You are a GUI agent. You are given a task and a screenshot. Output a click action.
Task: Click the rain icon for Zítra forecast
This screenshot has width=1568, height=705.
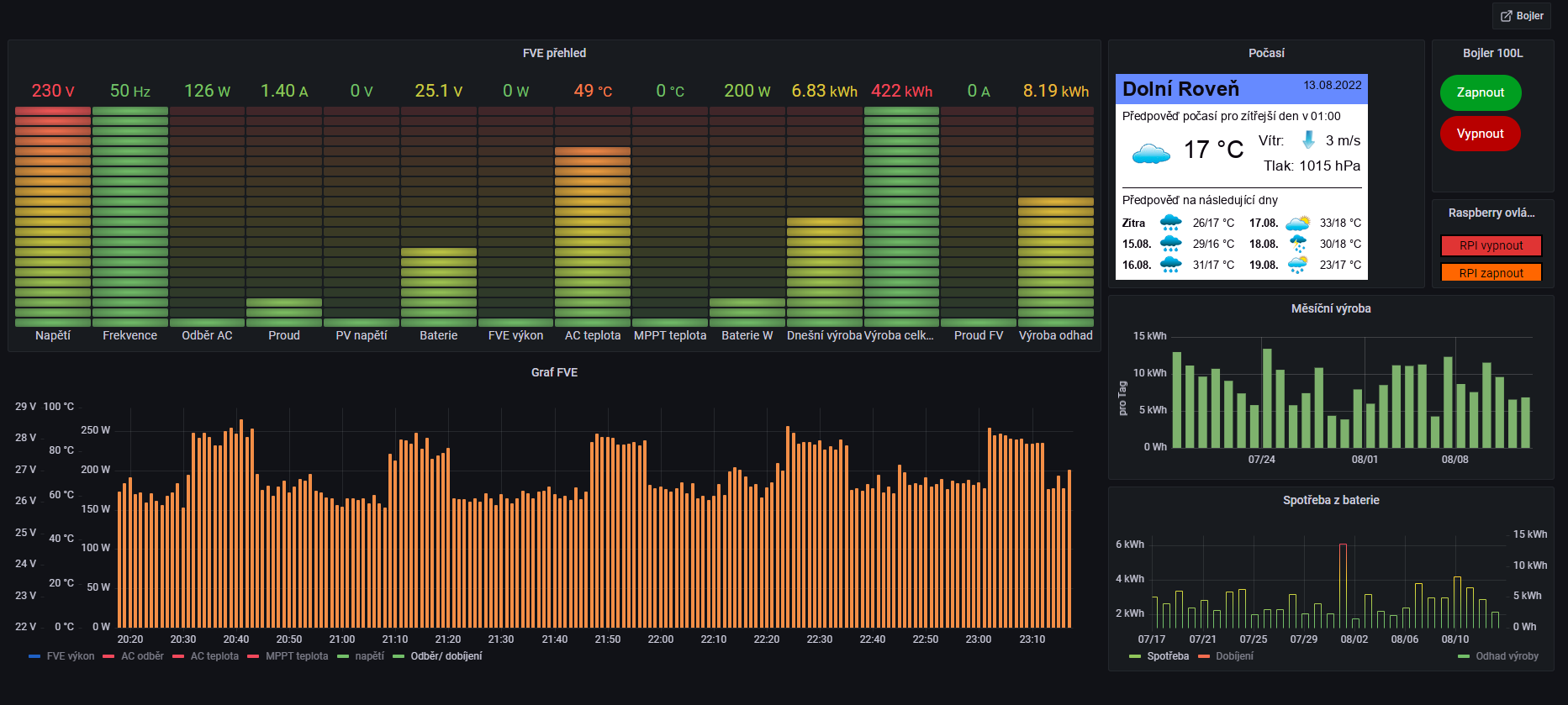(1170, 223)
